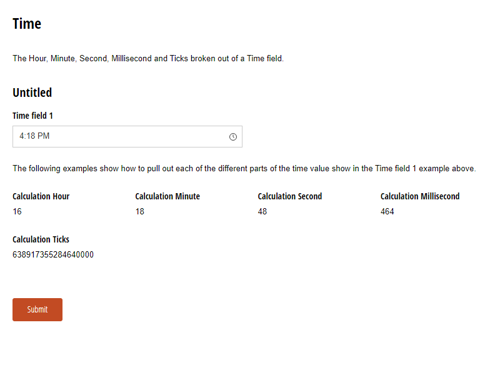Image resolution: width=500 pixels, height=375 pixels.
Task: Click the Calculation Millisecond label
Action: 420,196
